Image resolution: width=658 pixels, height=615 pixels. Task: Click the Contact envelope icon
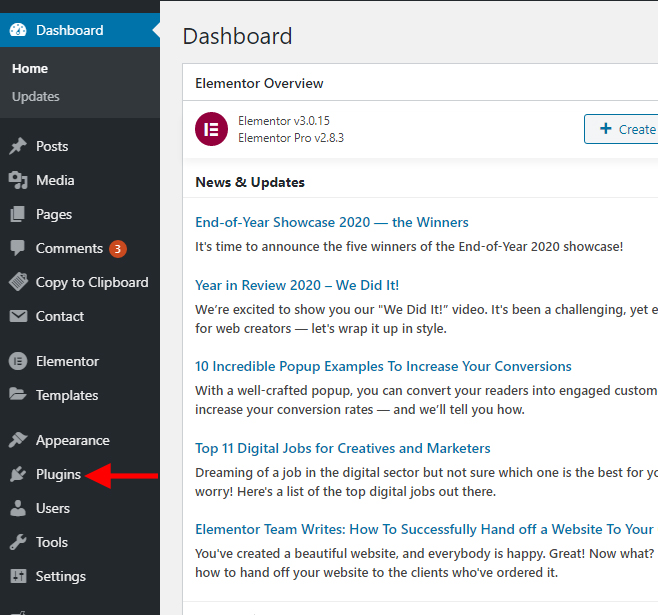point(18,316)
